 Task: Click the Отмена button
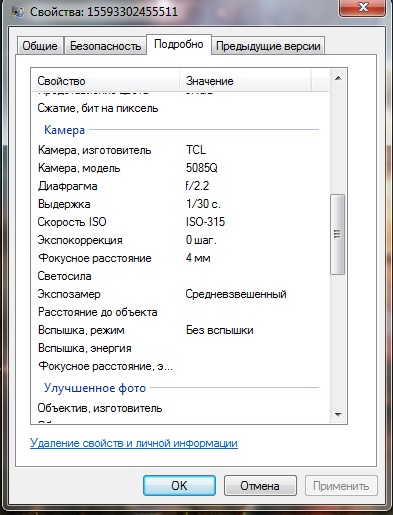260,485
